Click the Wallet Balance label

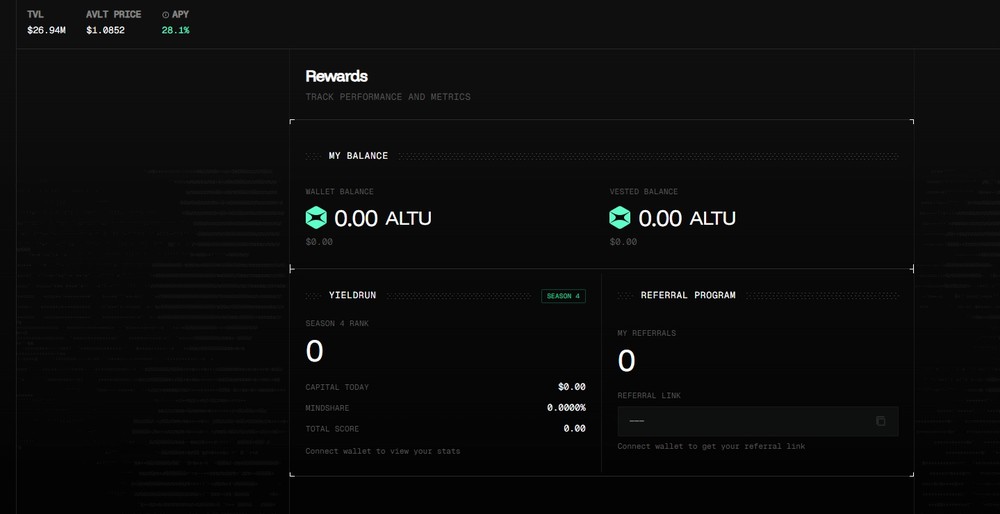pos(339,191)
